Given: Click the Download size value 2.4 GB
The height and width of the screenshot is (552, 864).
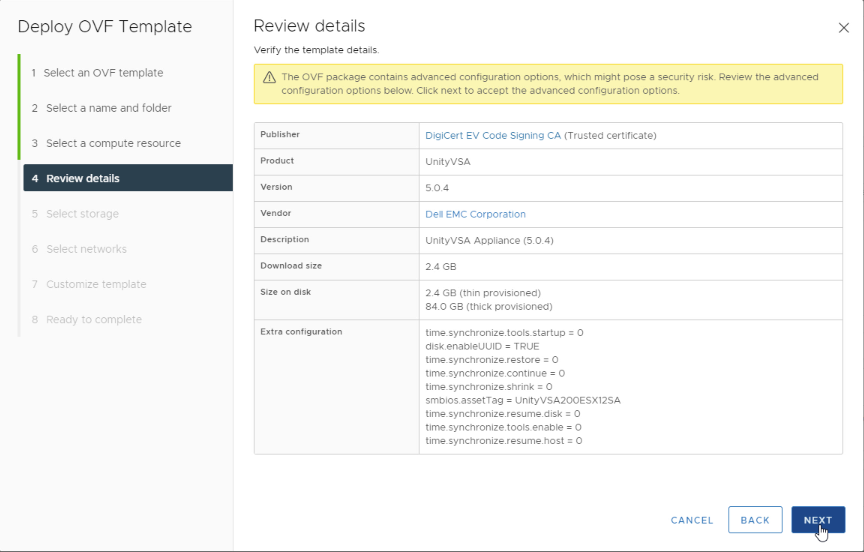Looking at the screenshot, I should coord(440,267).
